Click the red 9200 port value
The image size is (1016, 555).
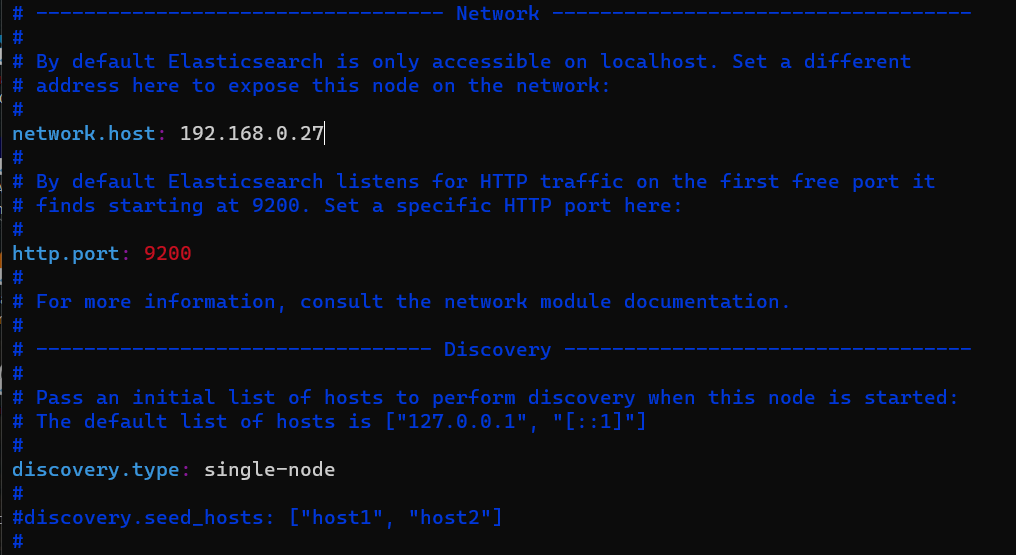click(x=167, y=253)
